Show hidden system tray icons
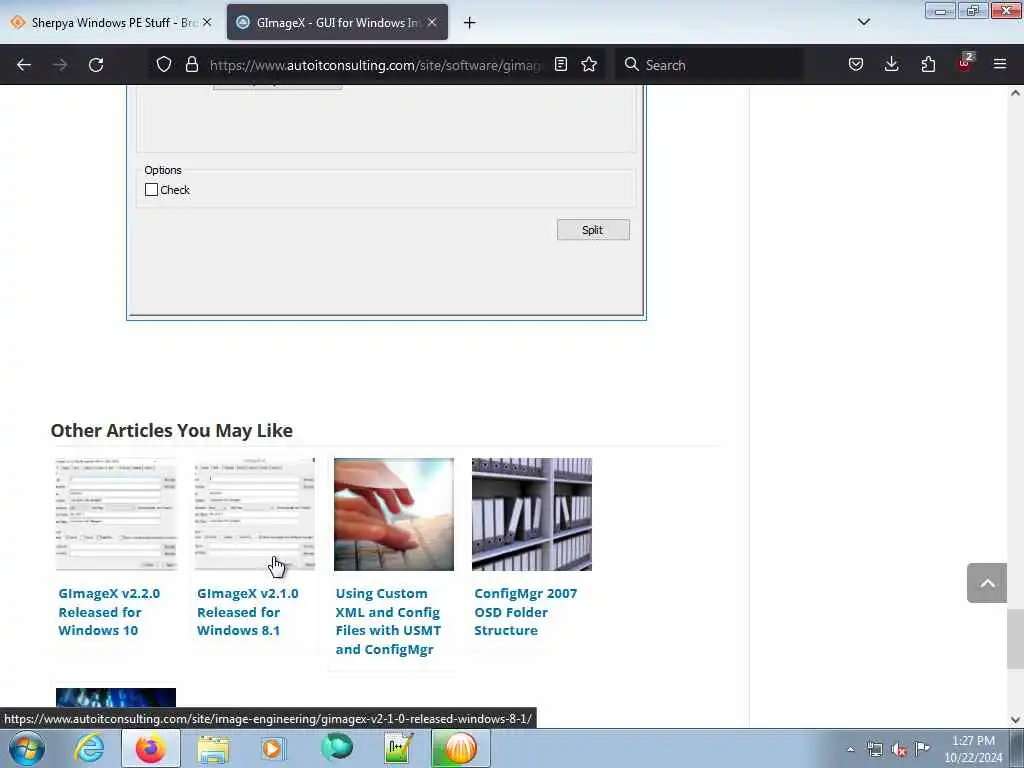Screen dimensions: 1024x768 pos(850,750)
